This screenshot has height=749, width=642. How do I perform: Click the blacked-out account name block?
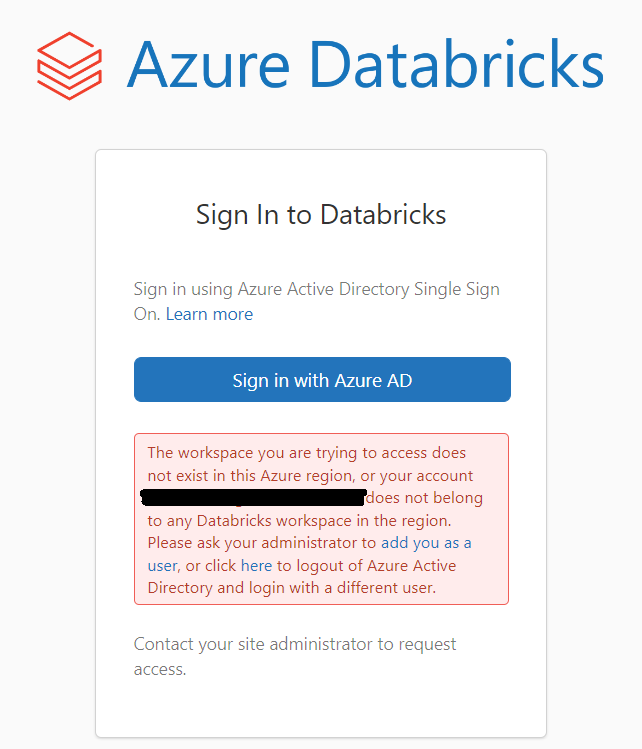[253, 496]
